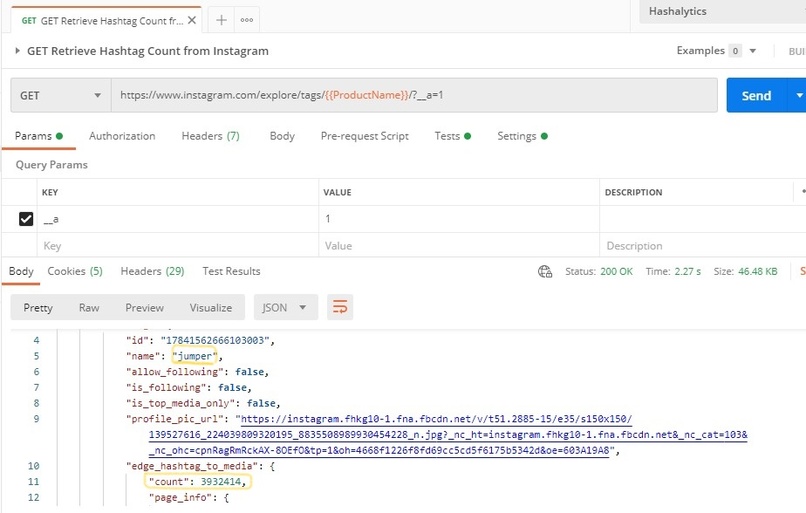Image resolution: width=806 pixels, height=513 pixels.
Task: Expand the request title disclosure triangle
Action: (x=17, y=51)
